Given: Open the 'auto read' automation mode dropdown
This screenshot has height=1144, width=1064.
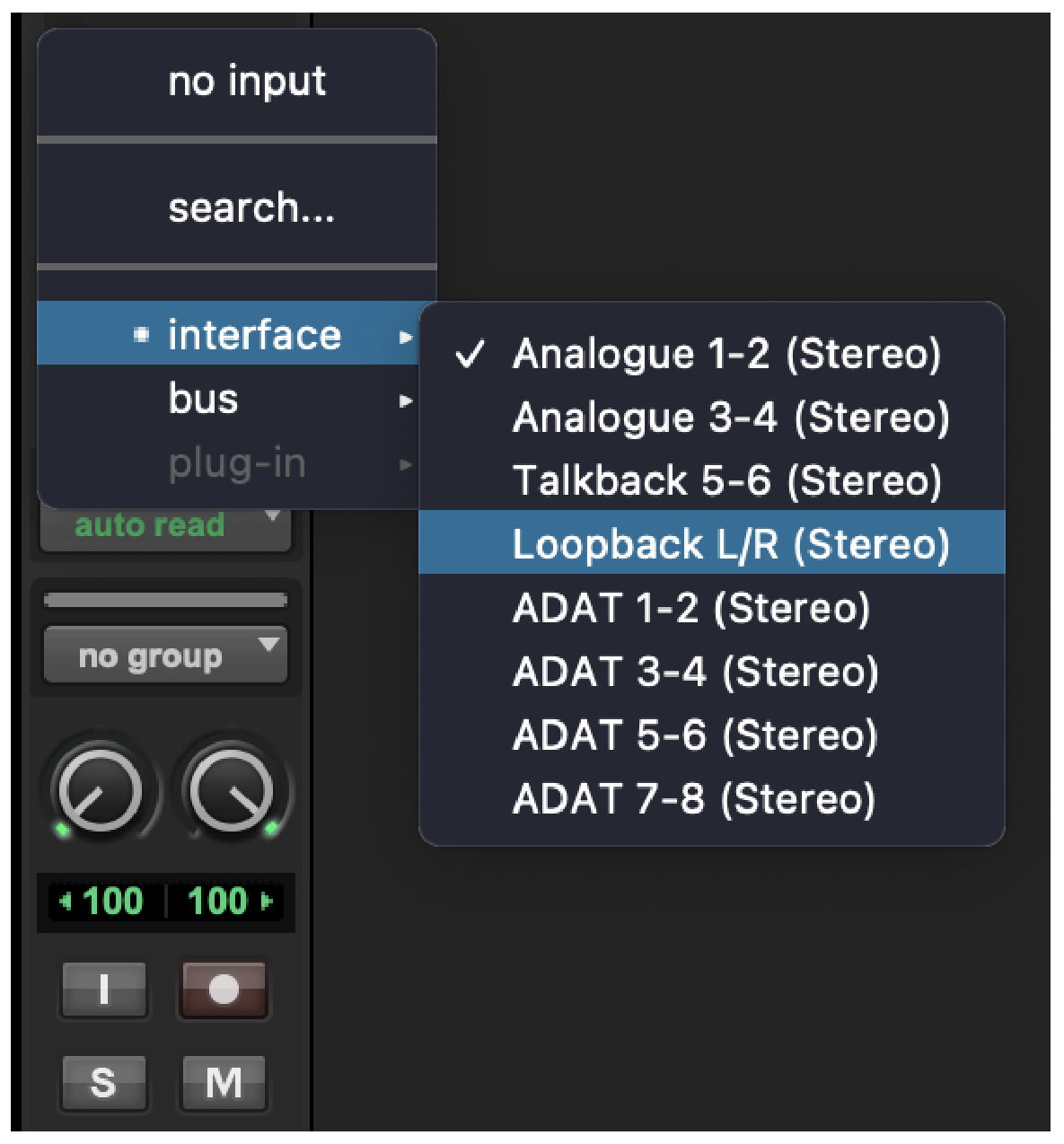Looking at the screenshot, I should (x=166, y=526).
